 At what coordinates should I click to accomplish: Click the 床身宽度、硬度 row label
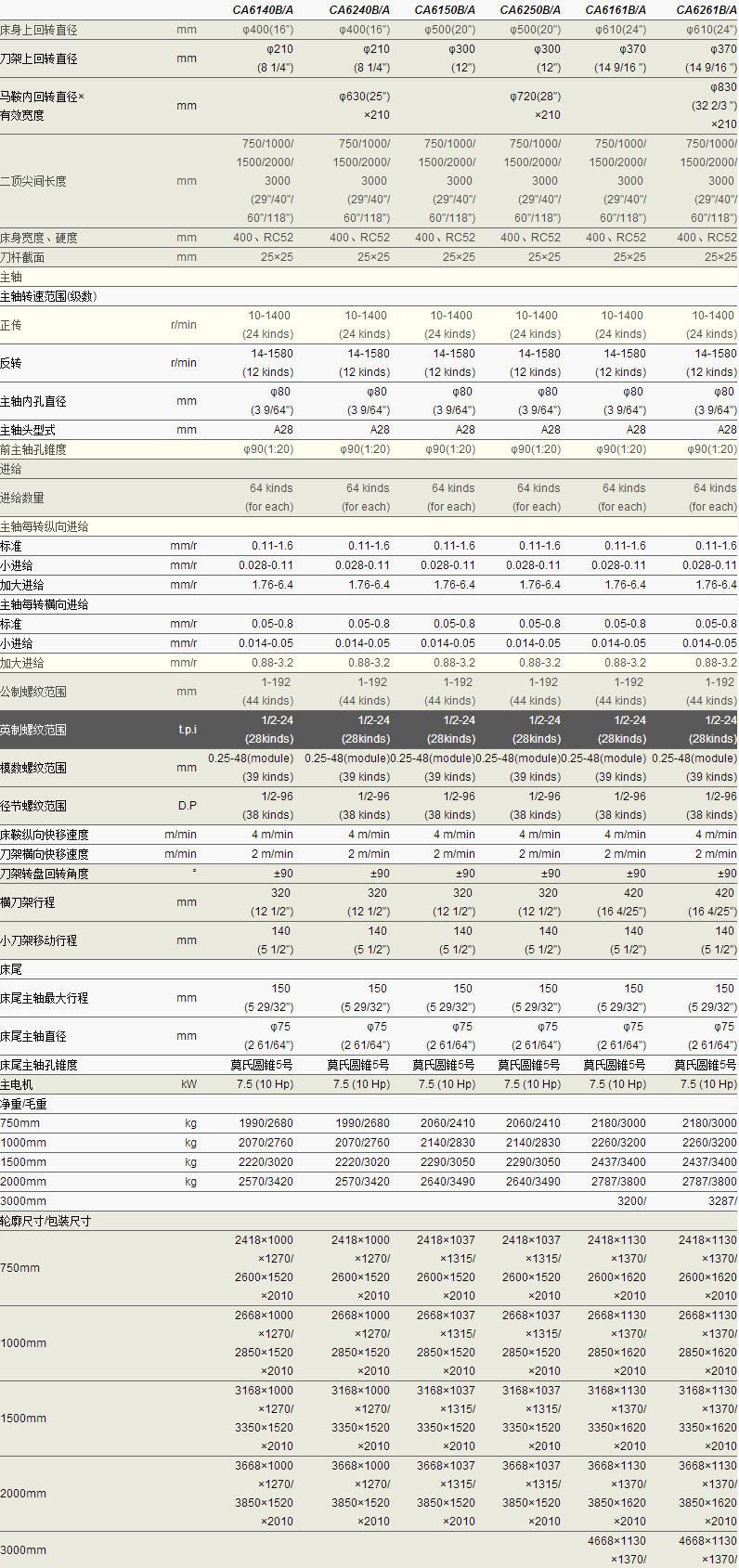[39, 238]
